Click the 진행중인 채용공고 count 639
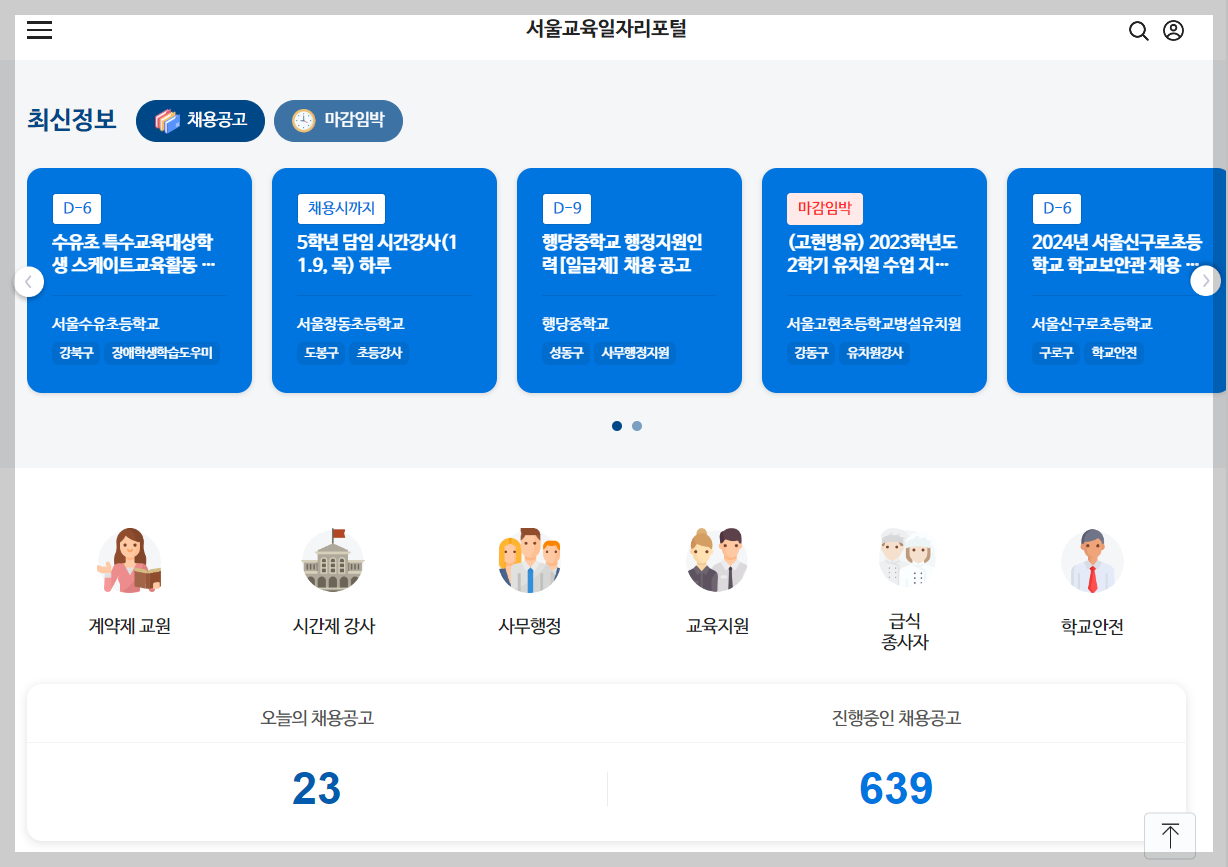The image size is (1228, 867). [x=897, y=789]
